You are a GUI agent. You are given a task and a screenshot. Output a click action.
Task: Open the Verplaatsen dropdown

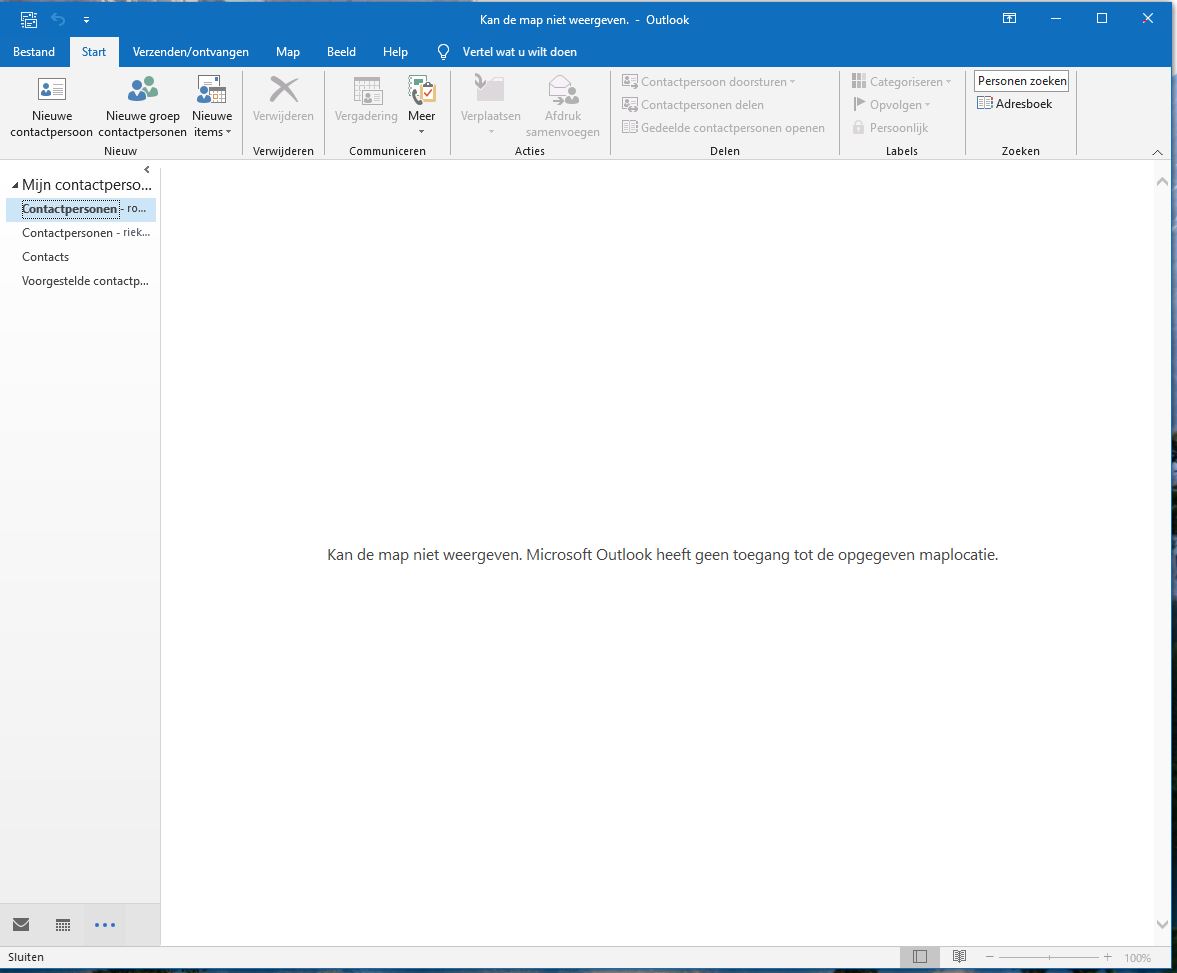coord(490,107)
